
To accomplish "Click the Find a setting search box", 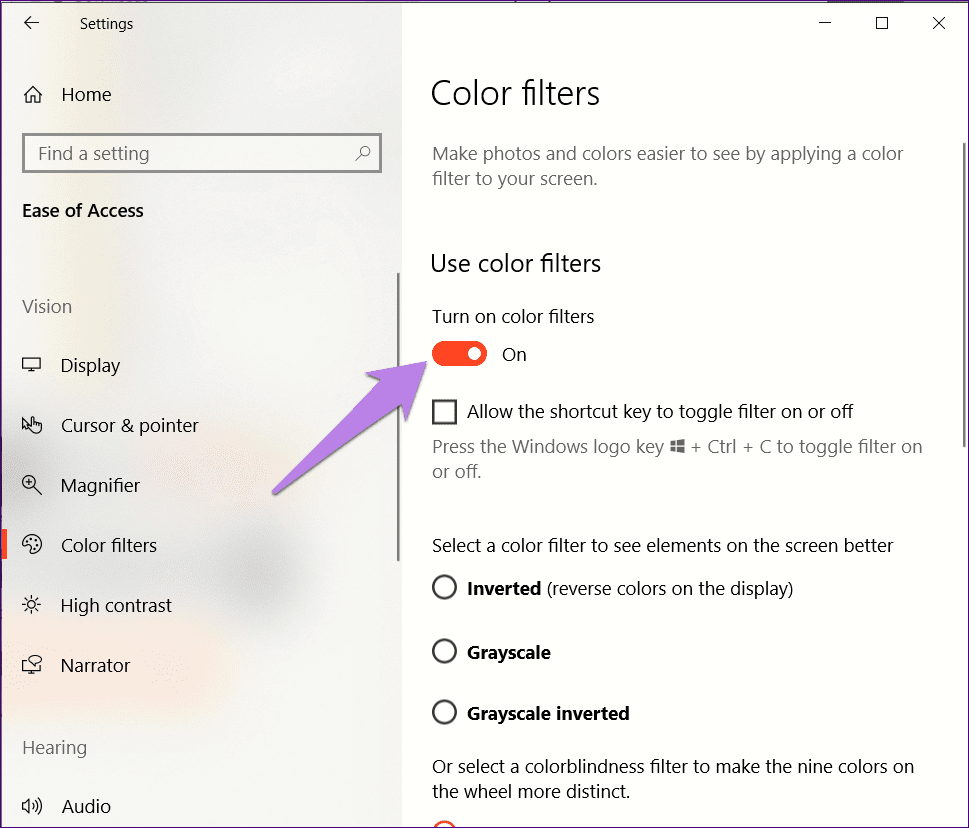I will point(201,153).
